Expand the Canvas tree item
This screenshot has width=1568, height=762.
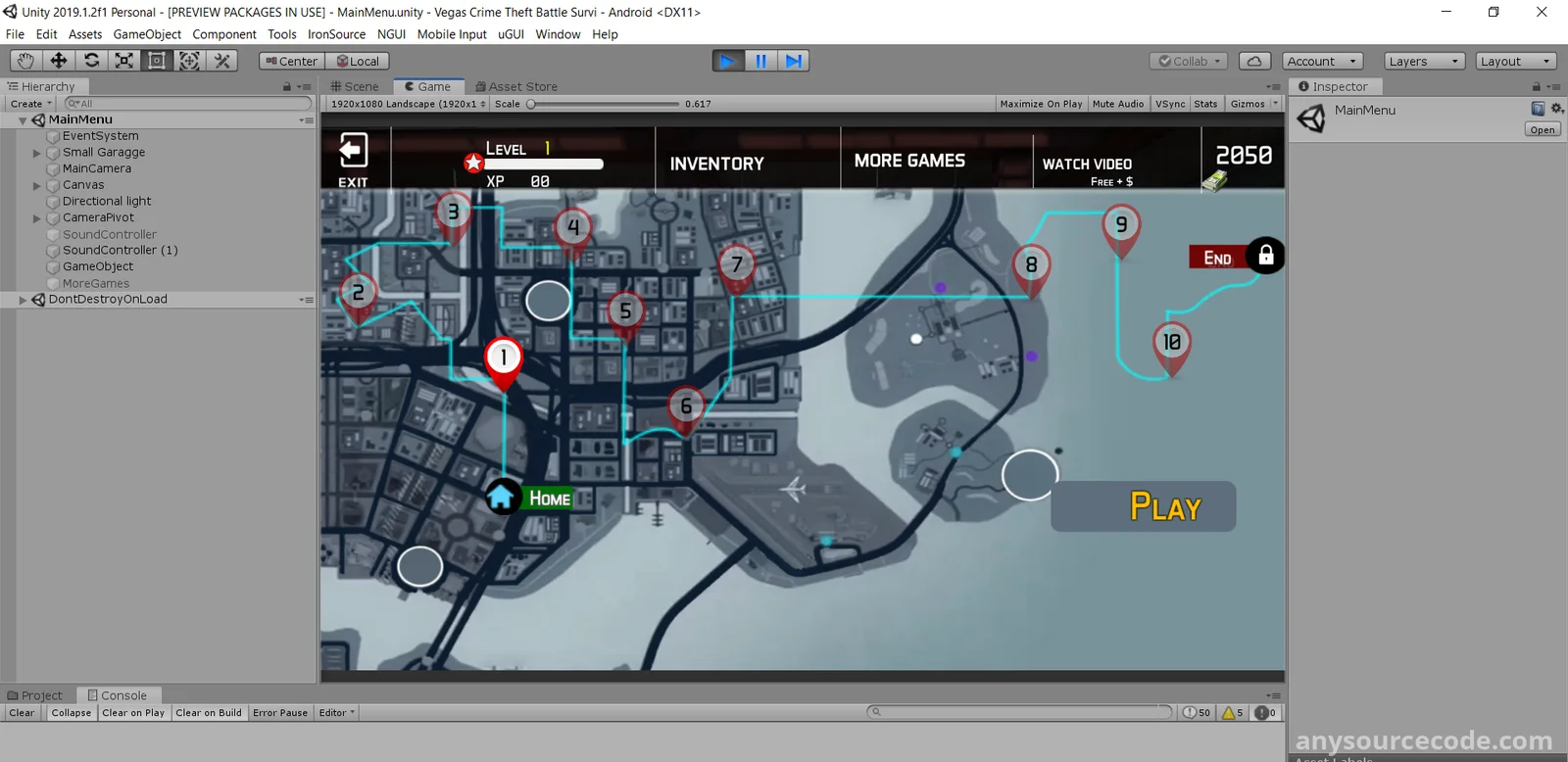pos(37,185)
